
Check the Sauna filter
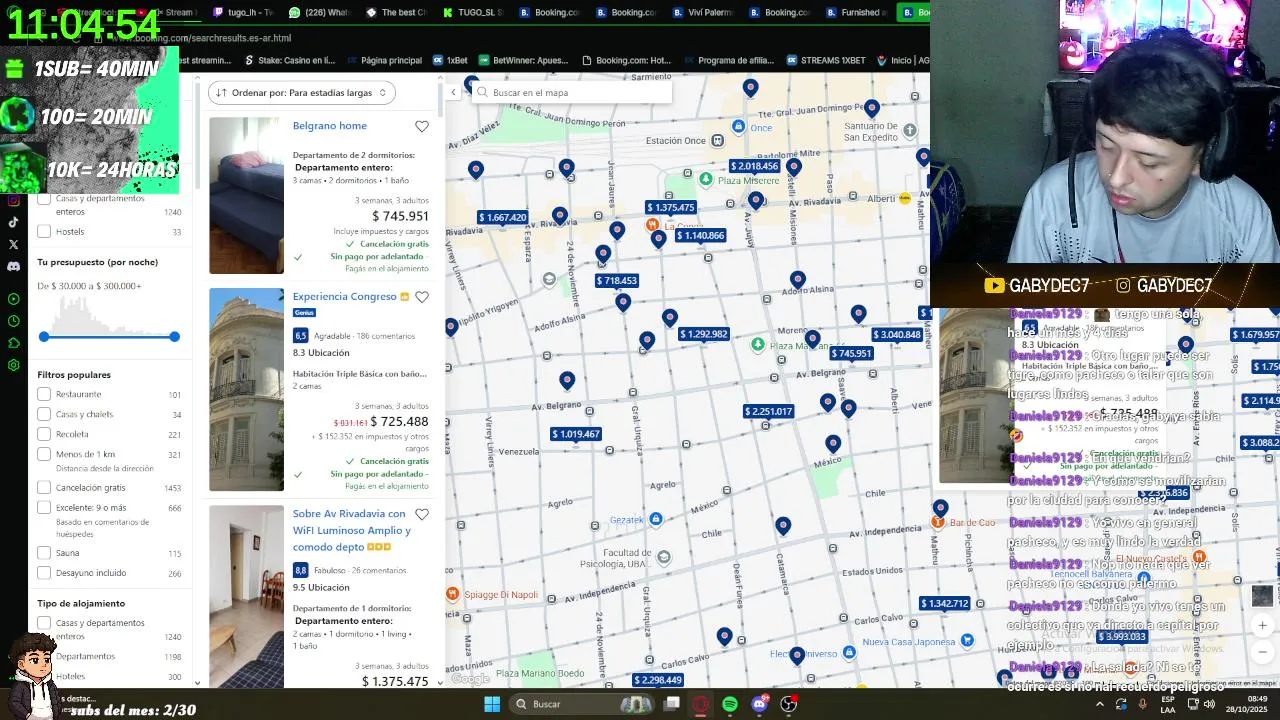(44, 552)
